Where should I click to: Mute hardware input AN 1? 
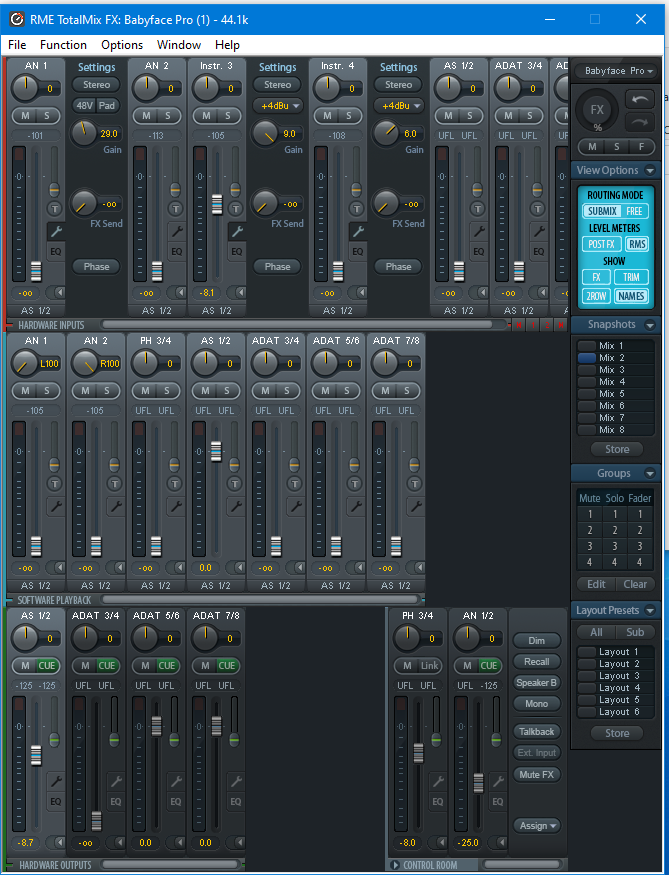[x=25, y=116]
